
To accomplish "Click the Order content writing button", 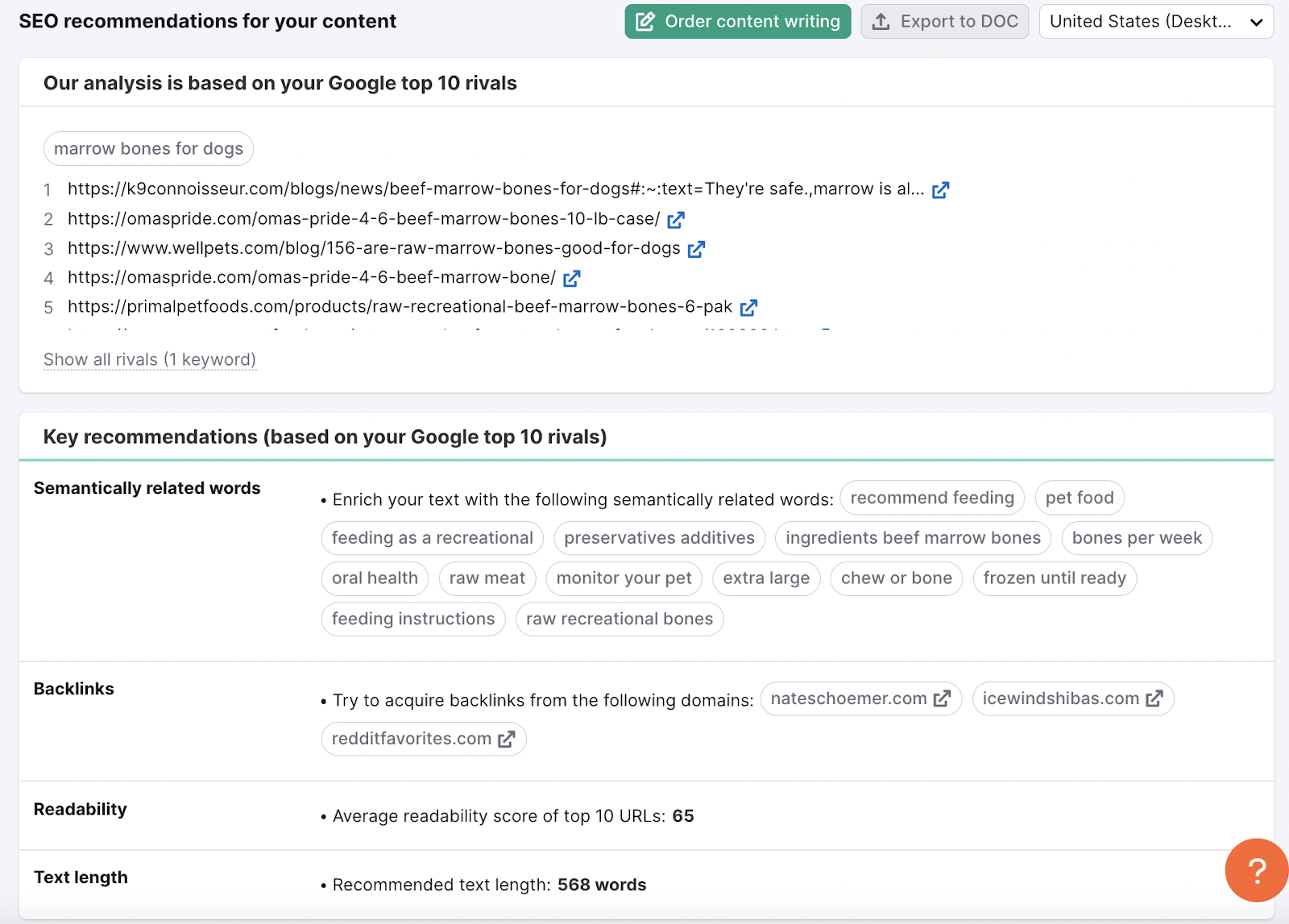I will tap(737, 22).
